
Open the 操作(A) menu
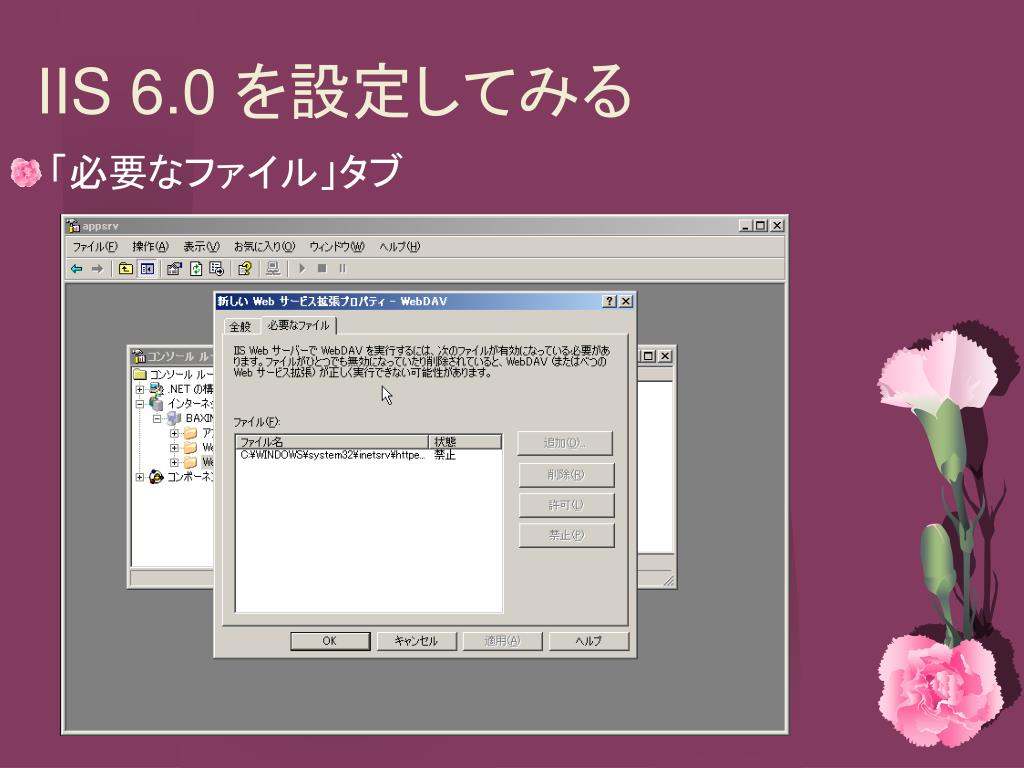click(150, 247)
